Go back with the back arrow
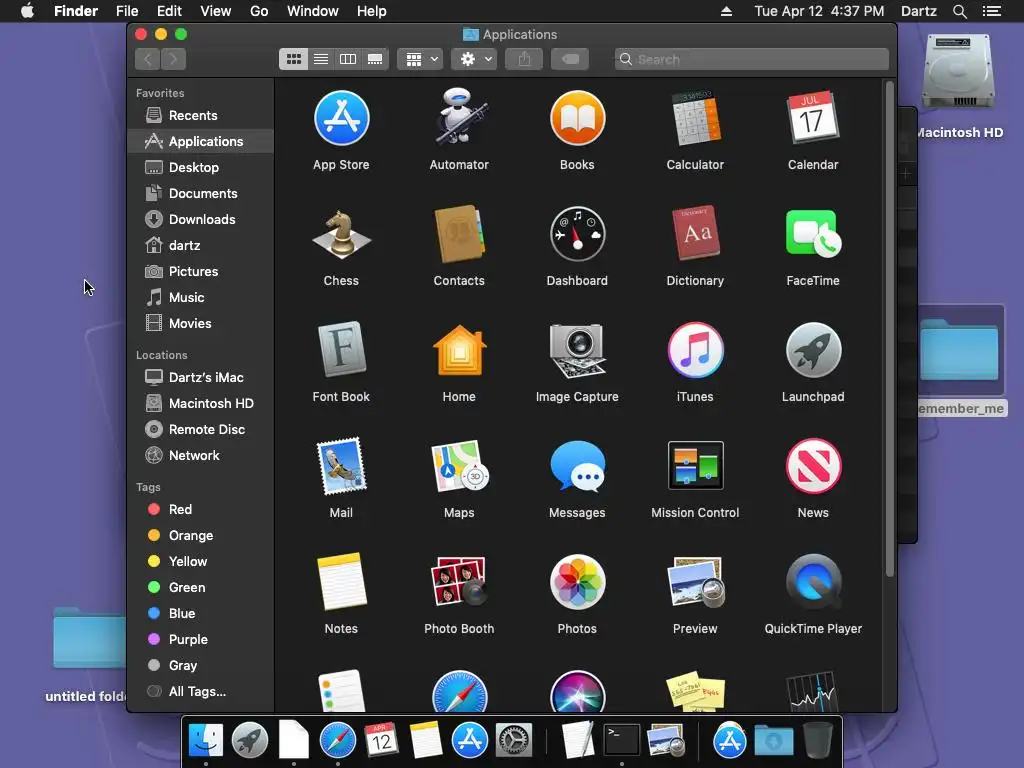1024x768 pixels. click(148, 59)
